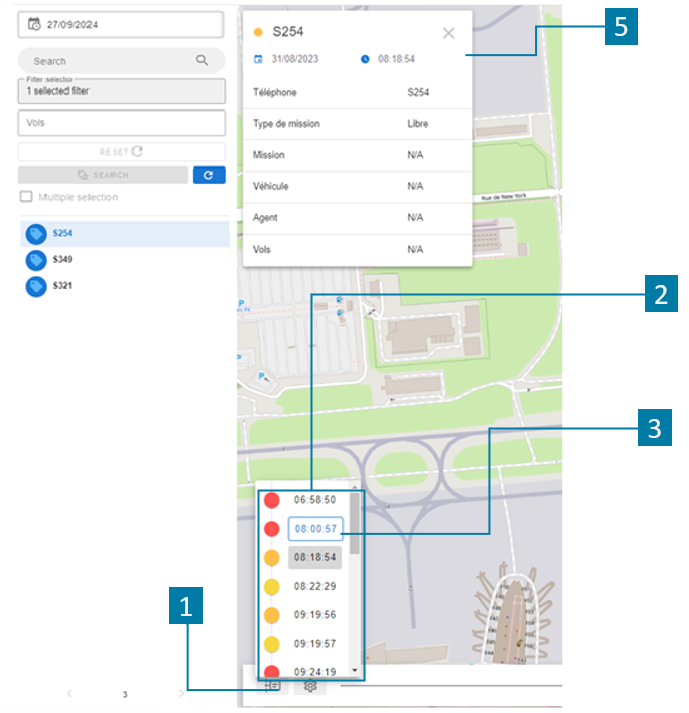Screen dimensions: 689x713
Task: Click the red marker at 06:58:50
Action: tap(272, 500)
